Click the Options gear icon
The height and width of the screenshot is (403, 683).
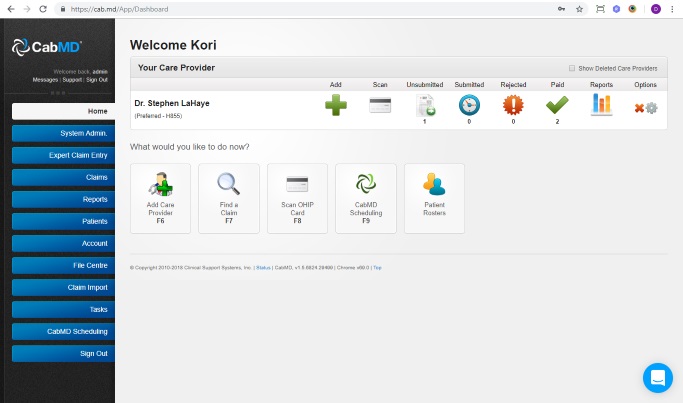[x=651, y=107]
